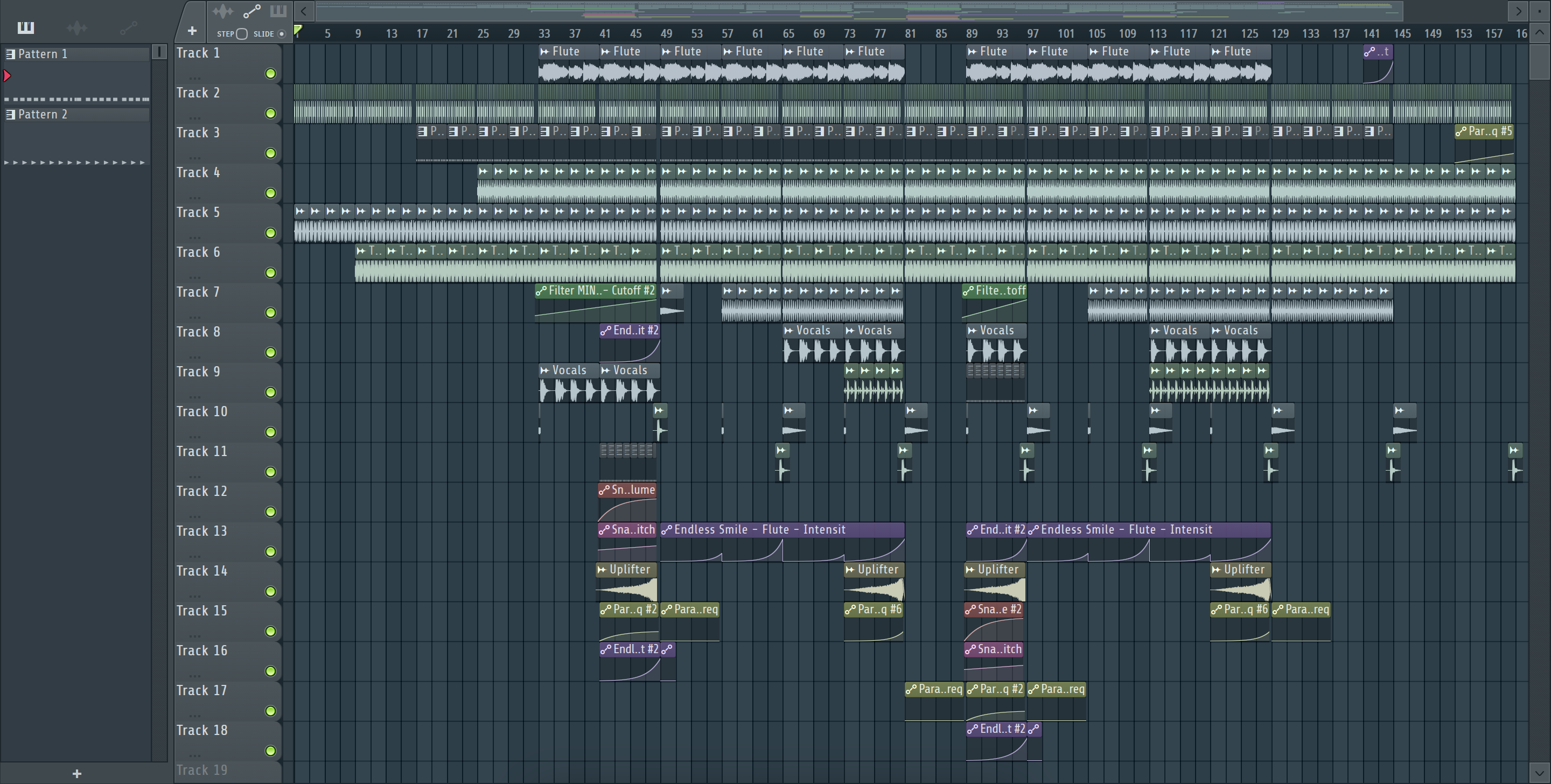Screen dimensions: 1551x784
Task: Show automation clips in the picker panel
Action: coord(128,27)
